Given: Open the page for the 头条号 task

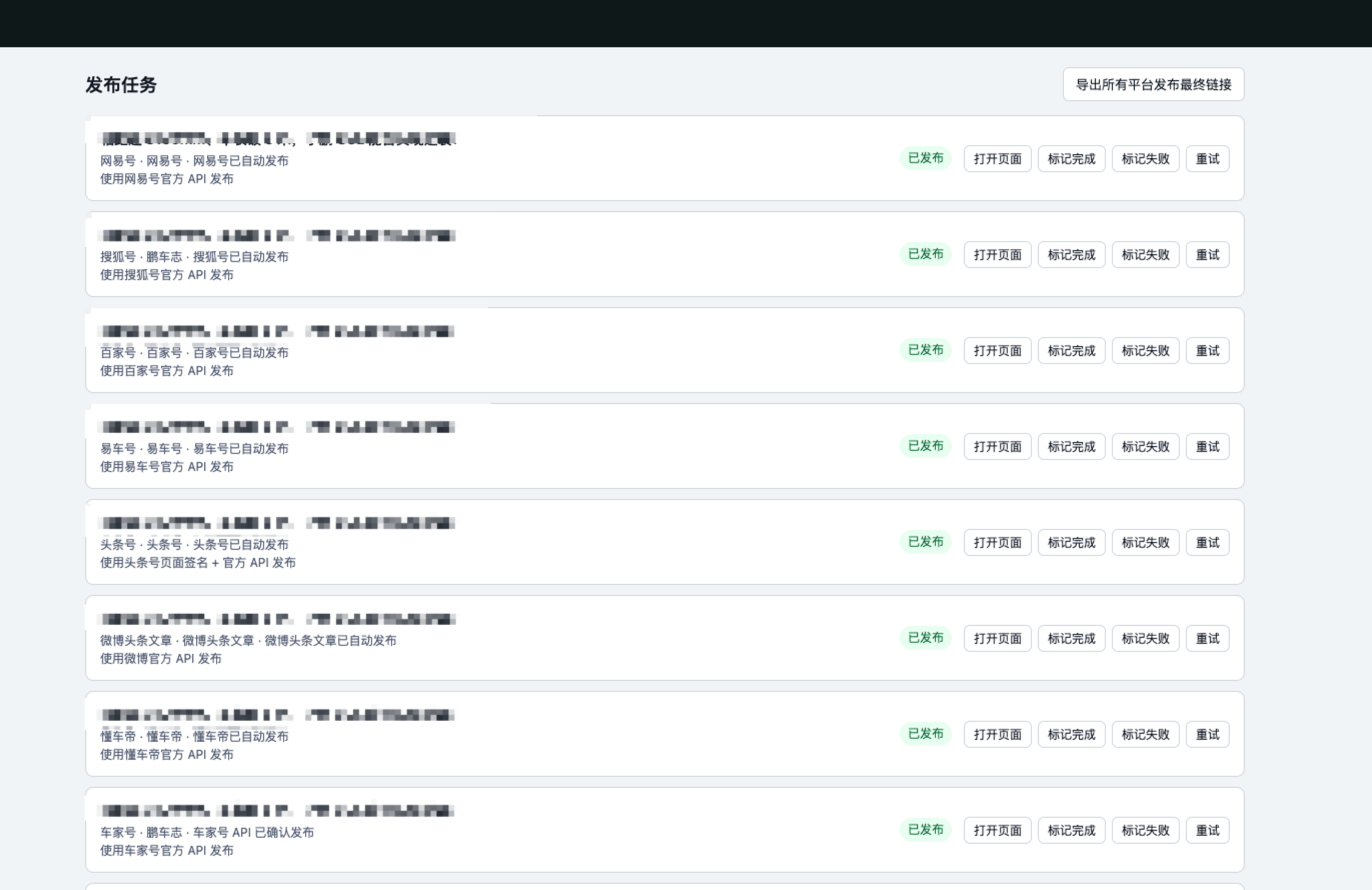Looking at the screenshot, I should [x=997, y=543].
